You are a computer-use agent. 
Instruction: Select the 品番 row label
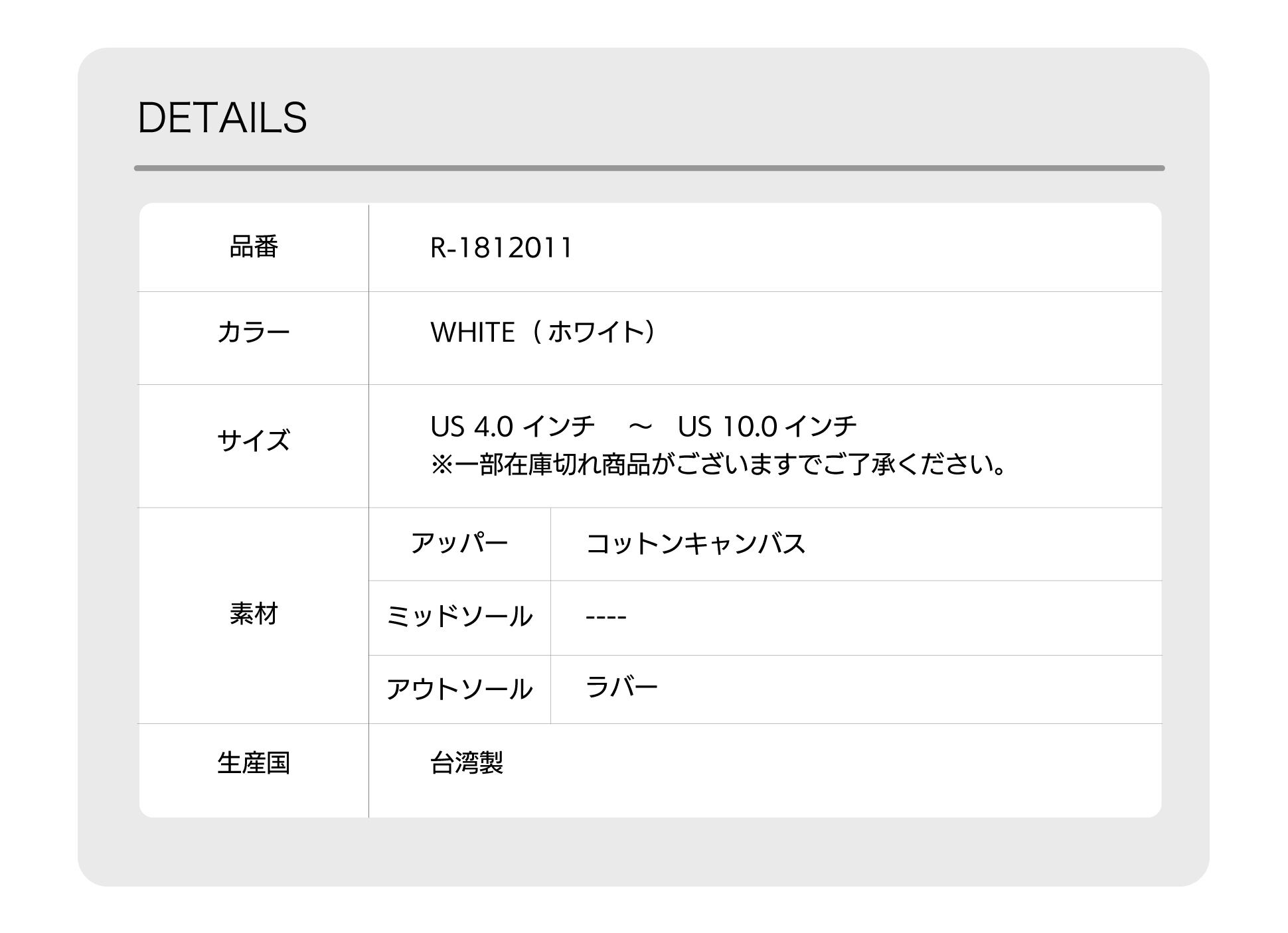click(x=254, y=247)
